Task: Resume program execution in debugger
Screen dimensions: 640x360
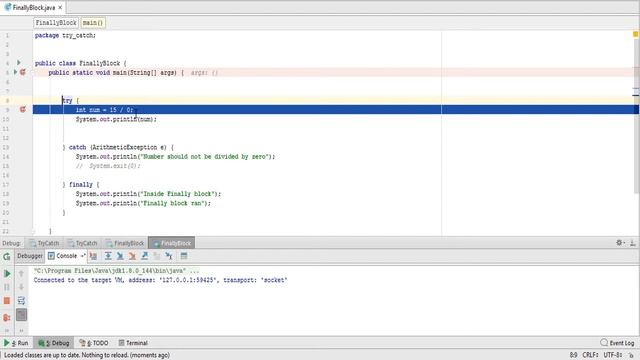Action: point(7,273)
